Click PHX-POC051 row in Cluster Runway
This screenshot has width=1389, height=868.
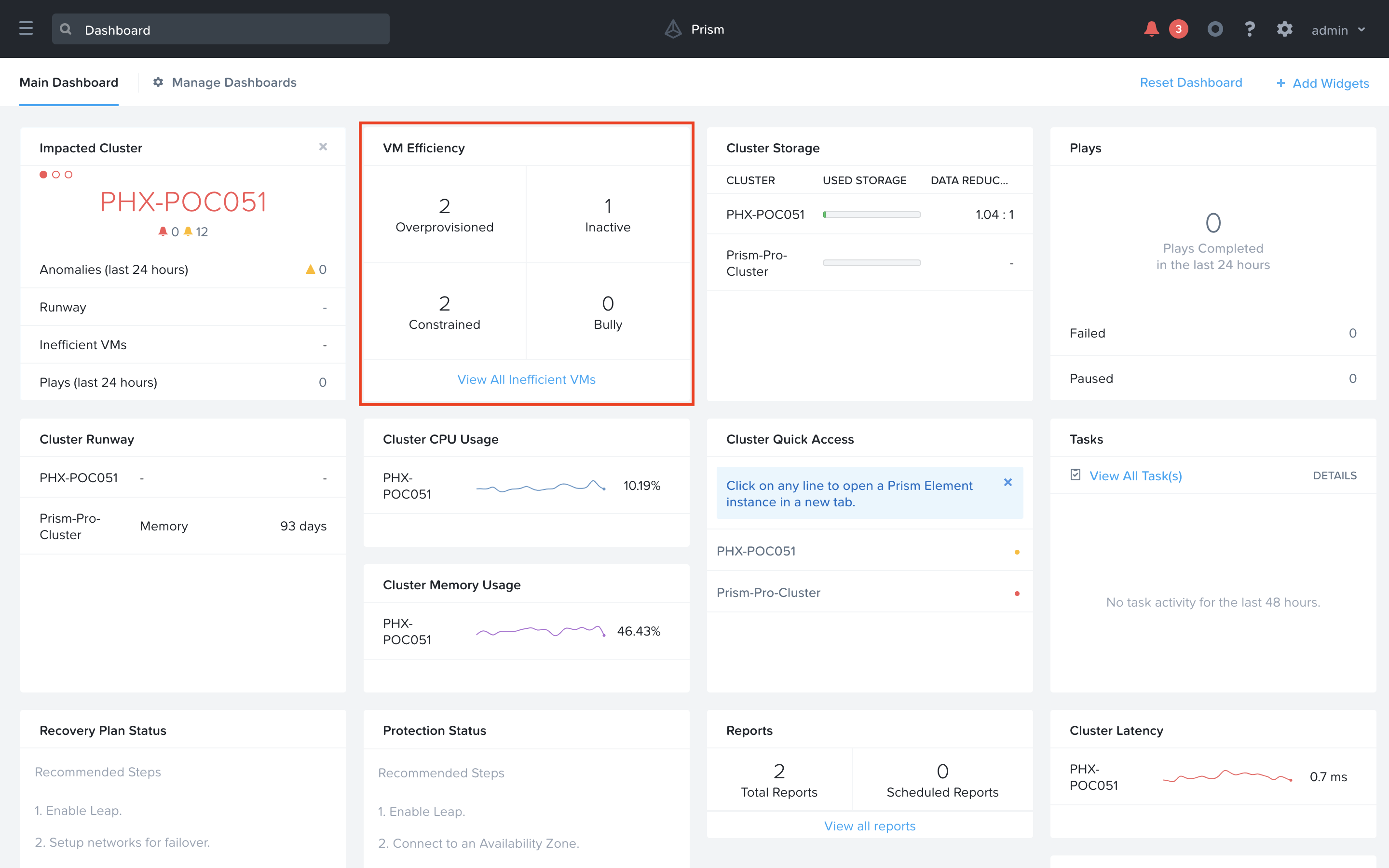click(x=183, y=477)
